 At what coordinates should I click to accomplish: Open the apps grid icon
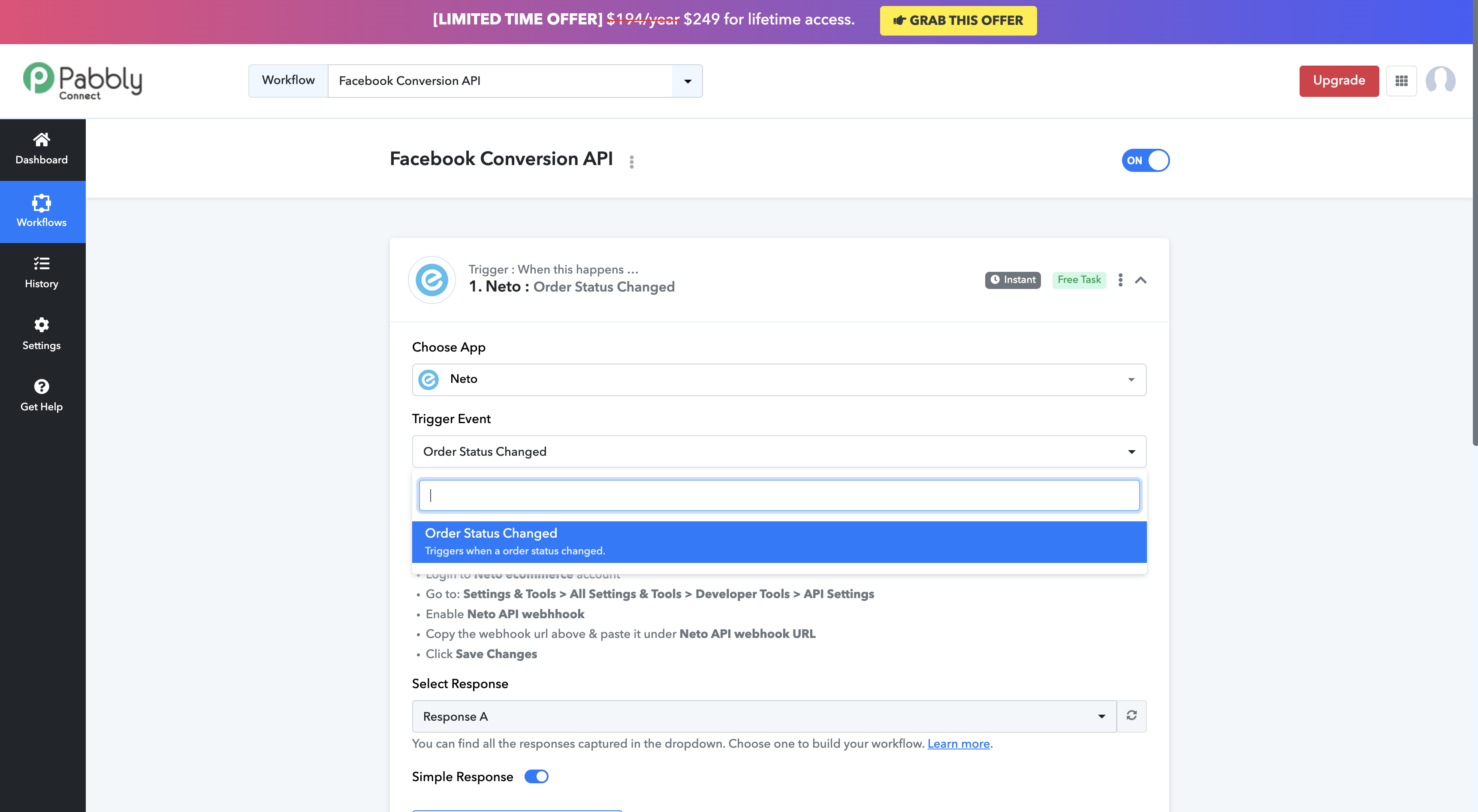(x=1401, y=81)
